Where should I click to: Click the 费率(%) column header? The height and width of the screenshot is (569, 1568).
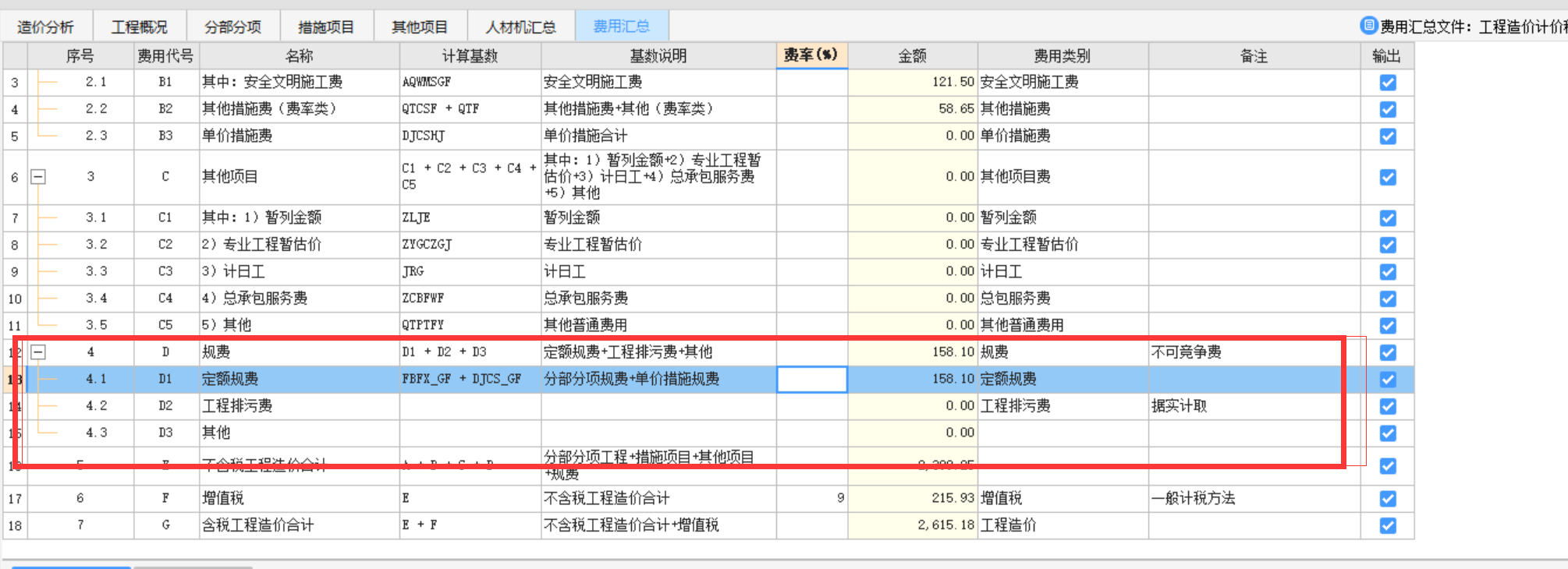[x=811, y=55]
